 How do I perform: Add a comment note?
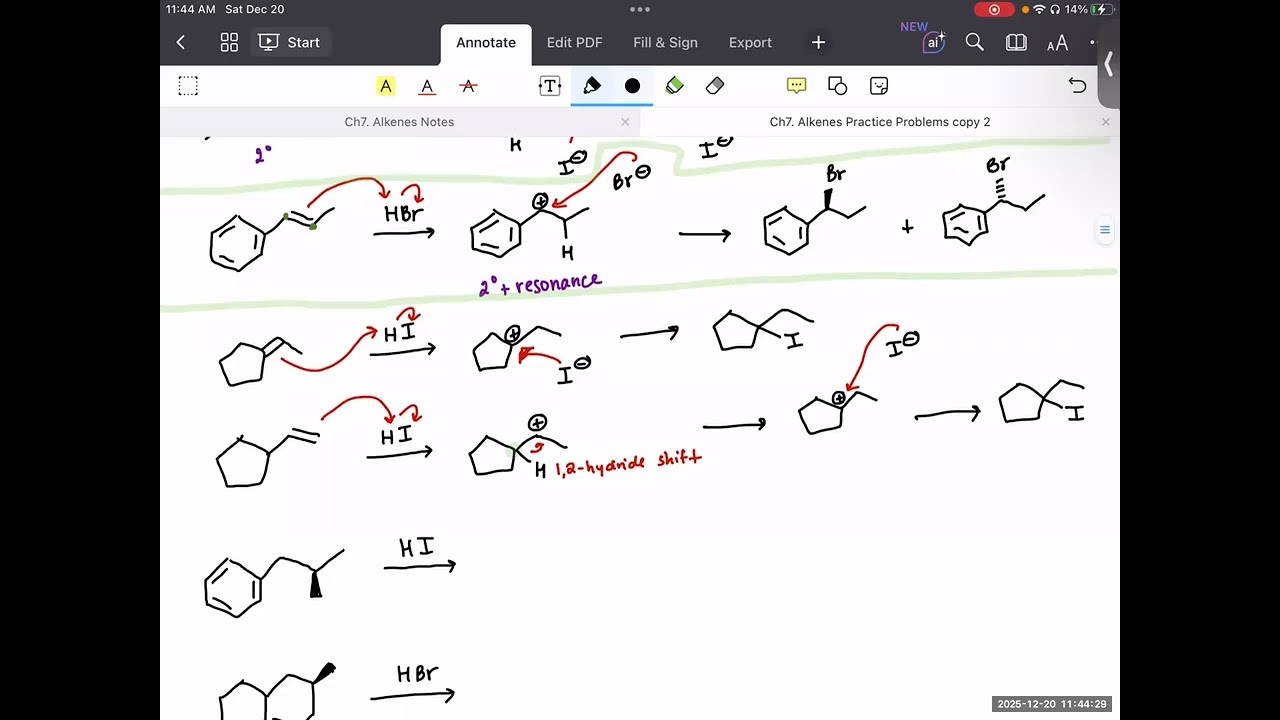[x=797, y=86]
